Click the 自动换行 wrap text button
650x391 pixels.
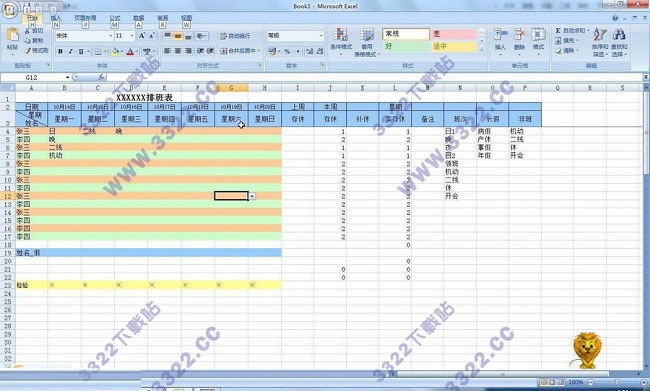(235, 36)
